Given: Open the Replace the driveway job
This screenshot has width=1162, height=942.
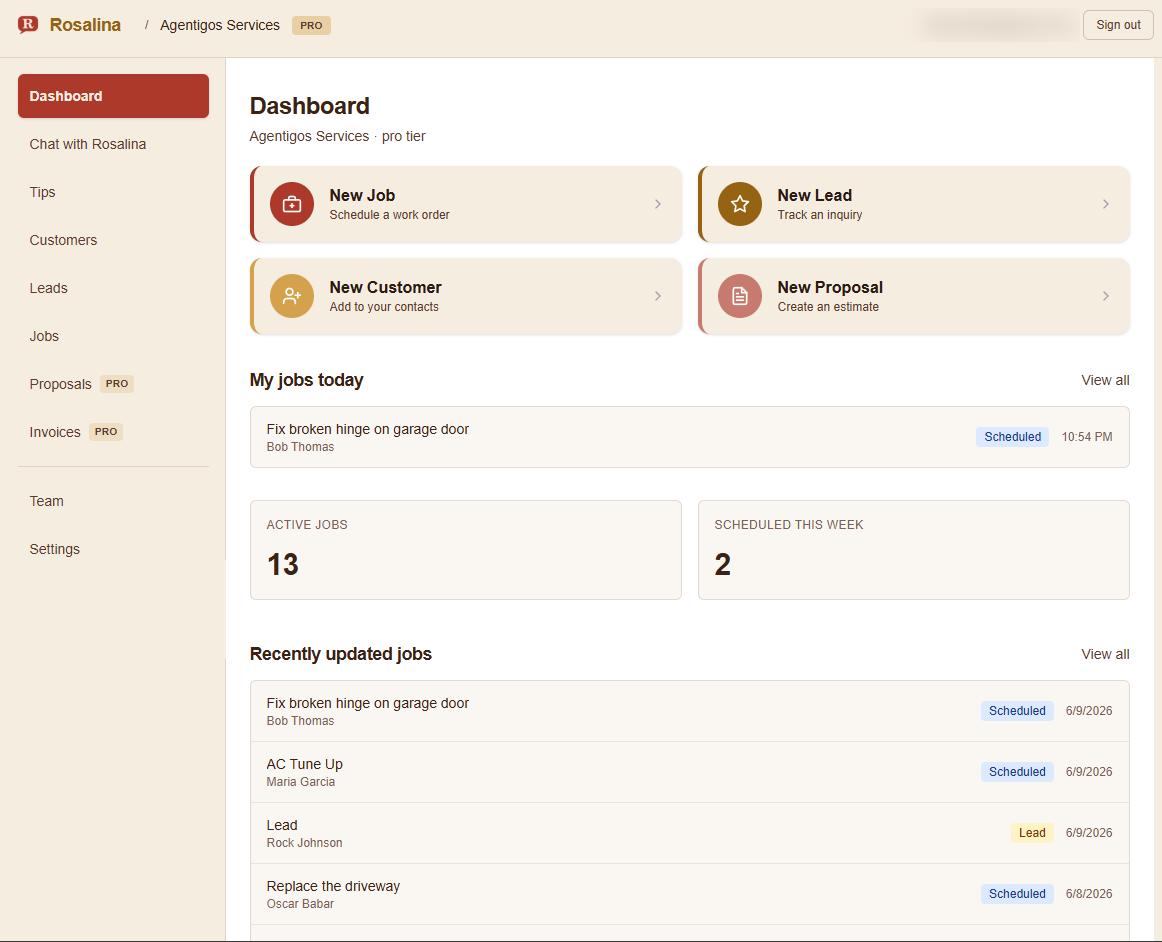Looking at the screenshot, I should click(x=689, y=894).
